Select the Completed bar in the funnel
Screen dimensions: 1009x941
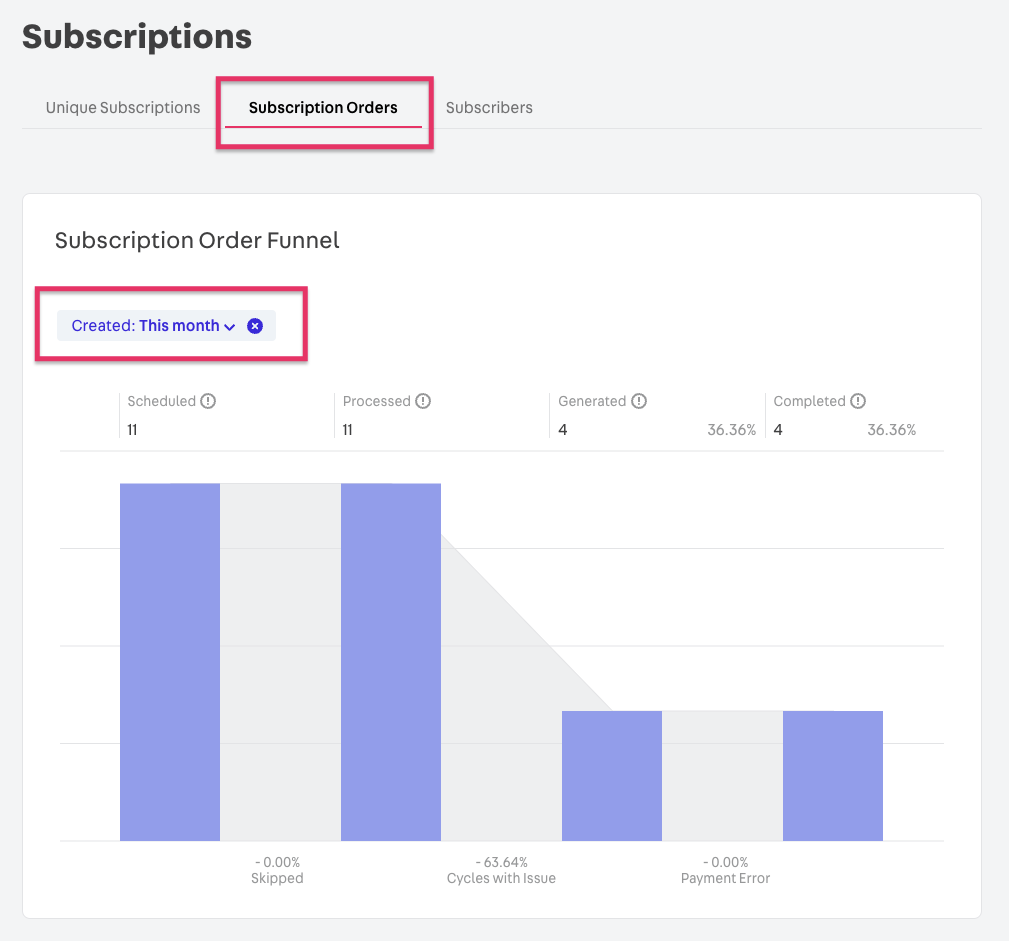pyautogui.click(x=833, y=775)
